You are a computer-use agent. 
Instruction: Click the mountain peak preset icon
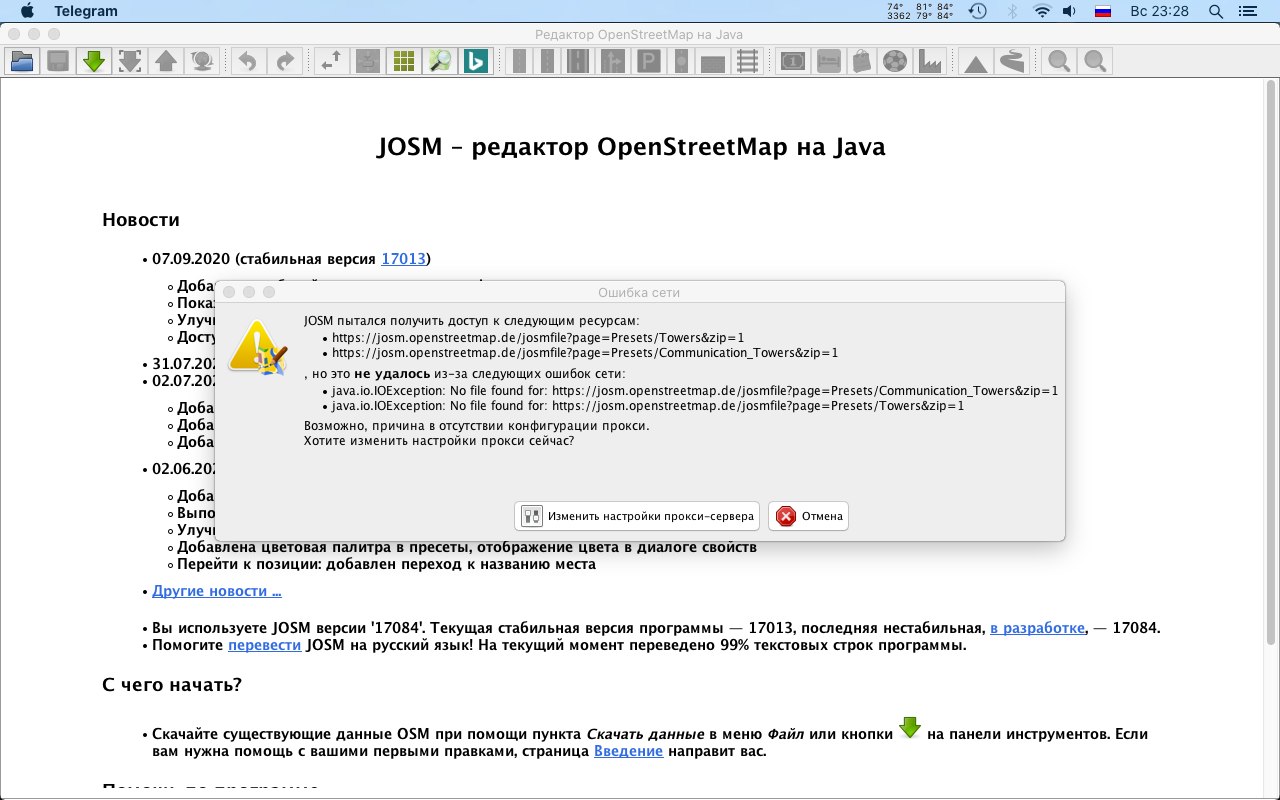point(976,61)
